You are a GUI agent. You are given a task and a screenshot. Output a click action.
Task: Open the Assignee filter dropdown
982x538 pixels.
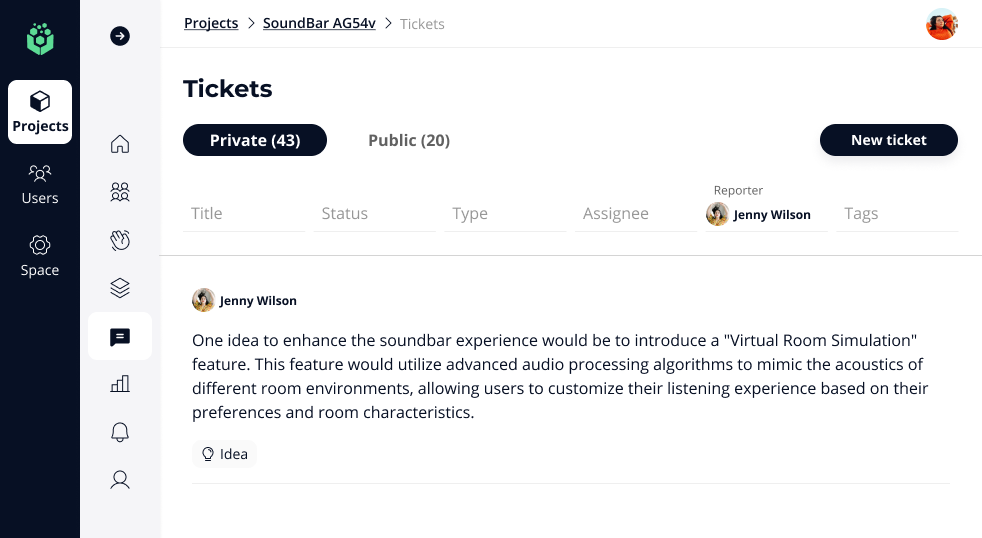pos(636,214)
